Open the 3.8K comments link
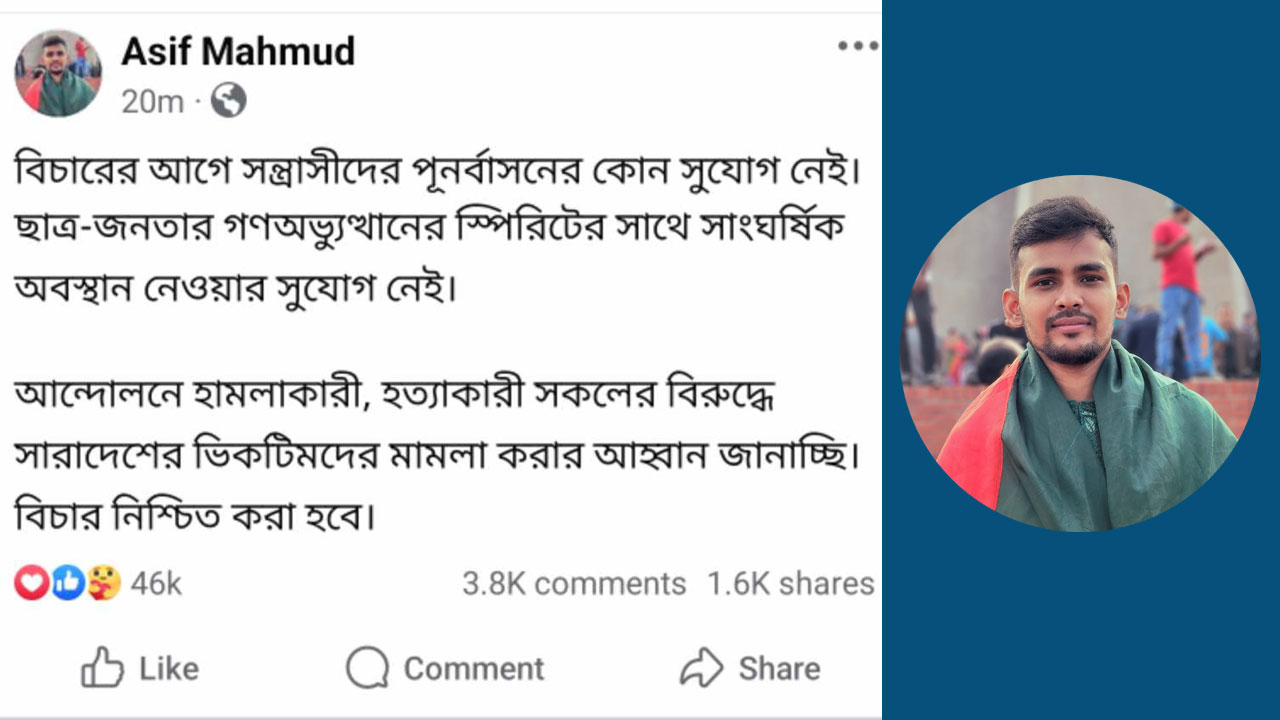The image size is (1280, 720). coord(574,584)
